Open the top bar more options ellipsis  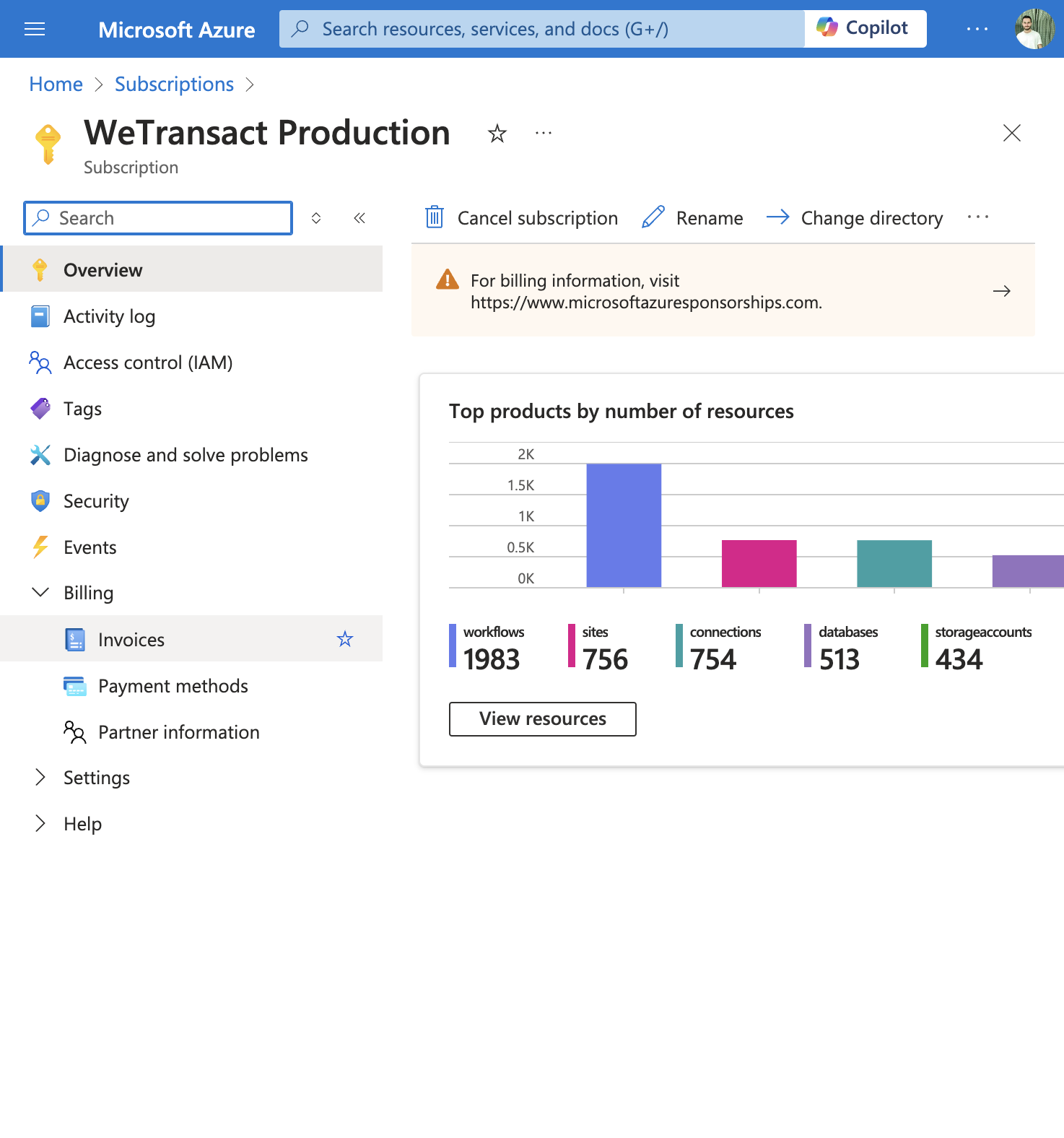tap(977, 29)
